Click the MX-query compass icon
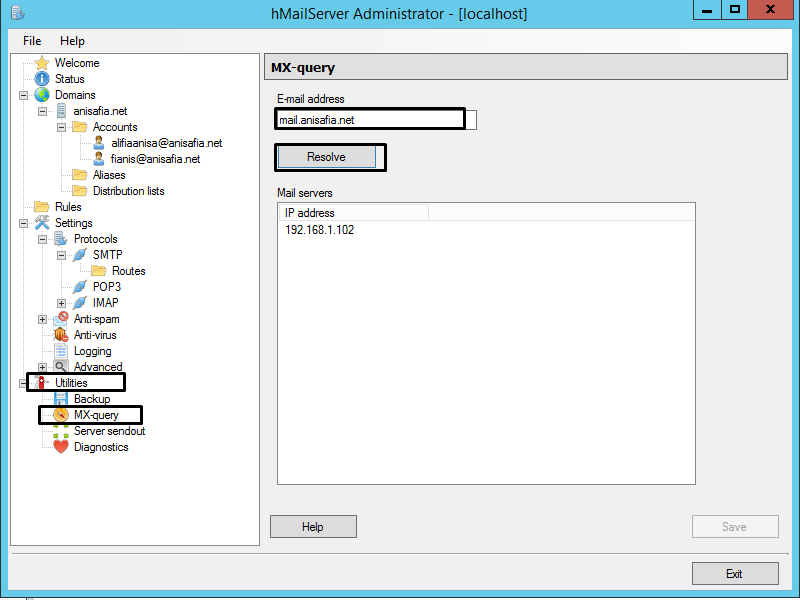The height and width of the screenshot is (600, 800). [61, 415]
